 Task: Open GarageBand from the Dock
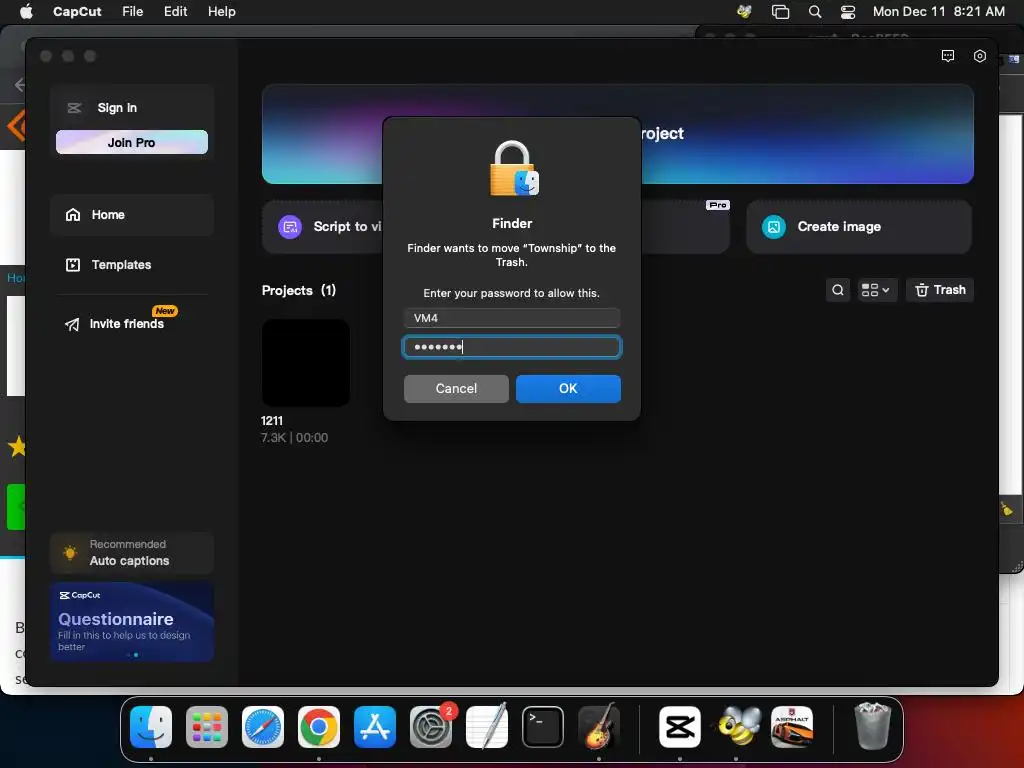599,727
